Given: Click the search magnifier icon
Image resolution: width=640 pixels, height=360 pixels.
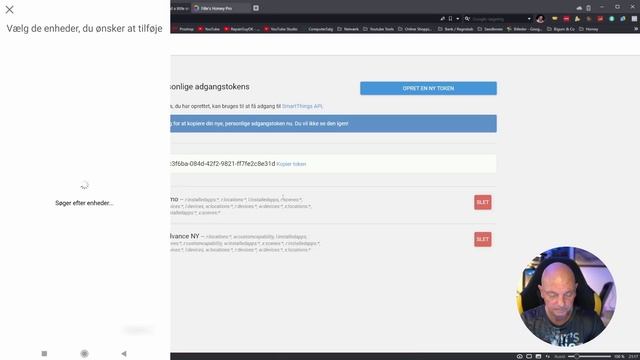Looking at the screenshot, I should tap(467, 19).
